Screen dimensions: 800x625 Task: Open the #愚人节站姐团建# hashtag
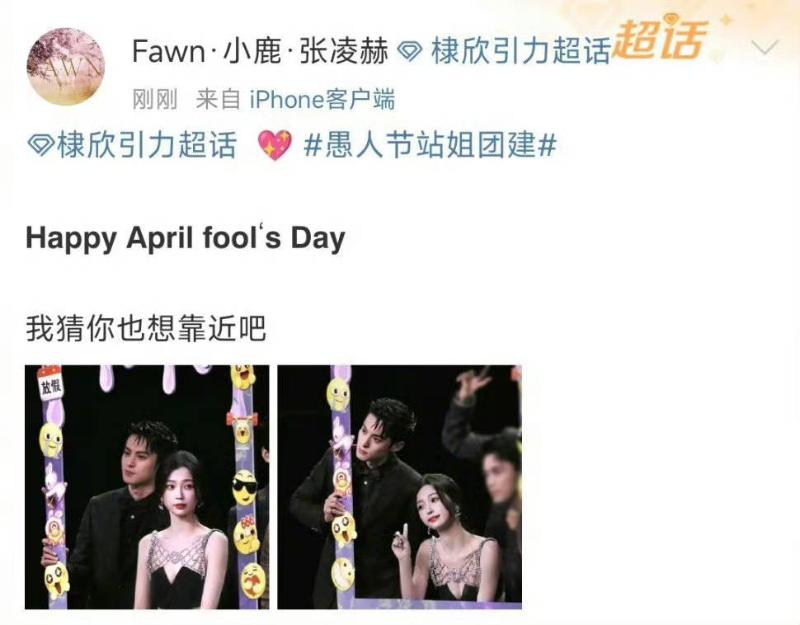[429, 145]
